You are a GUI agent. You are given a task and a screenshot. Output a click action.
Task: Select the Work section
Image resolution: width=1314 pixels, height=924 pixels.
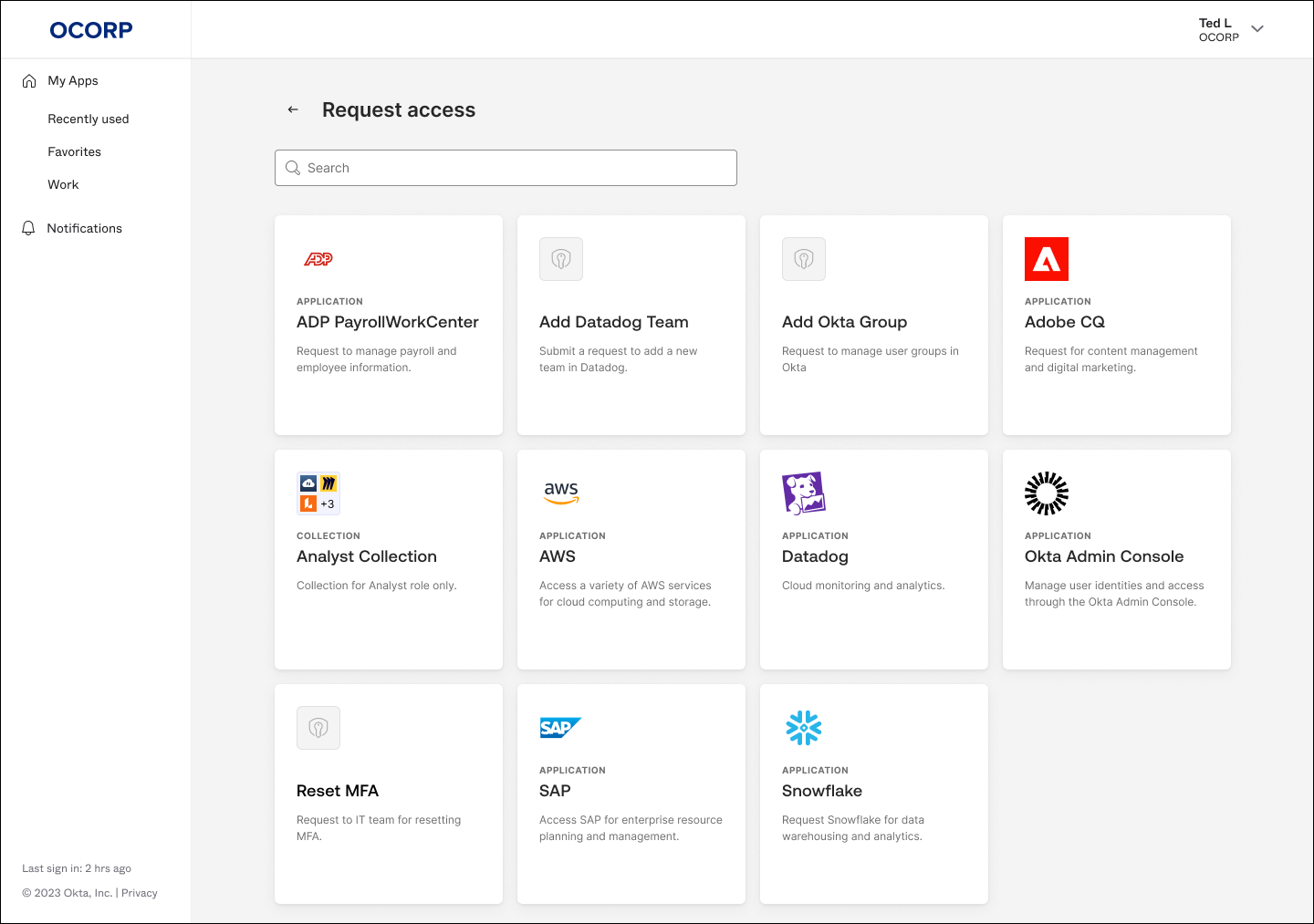63,184
